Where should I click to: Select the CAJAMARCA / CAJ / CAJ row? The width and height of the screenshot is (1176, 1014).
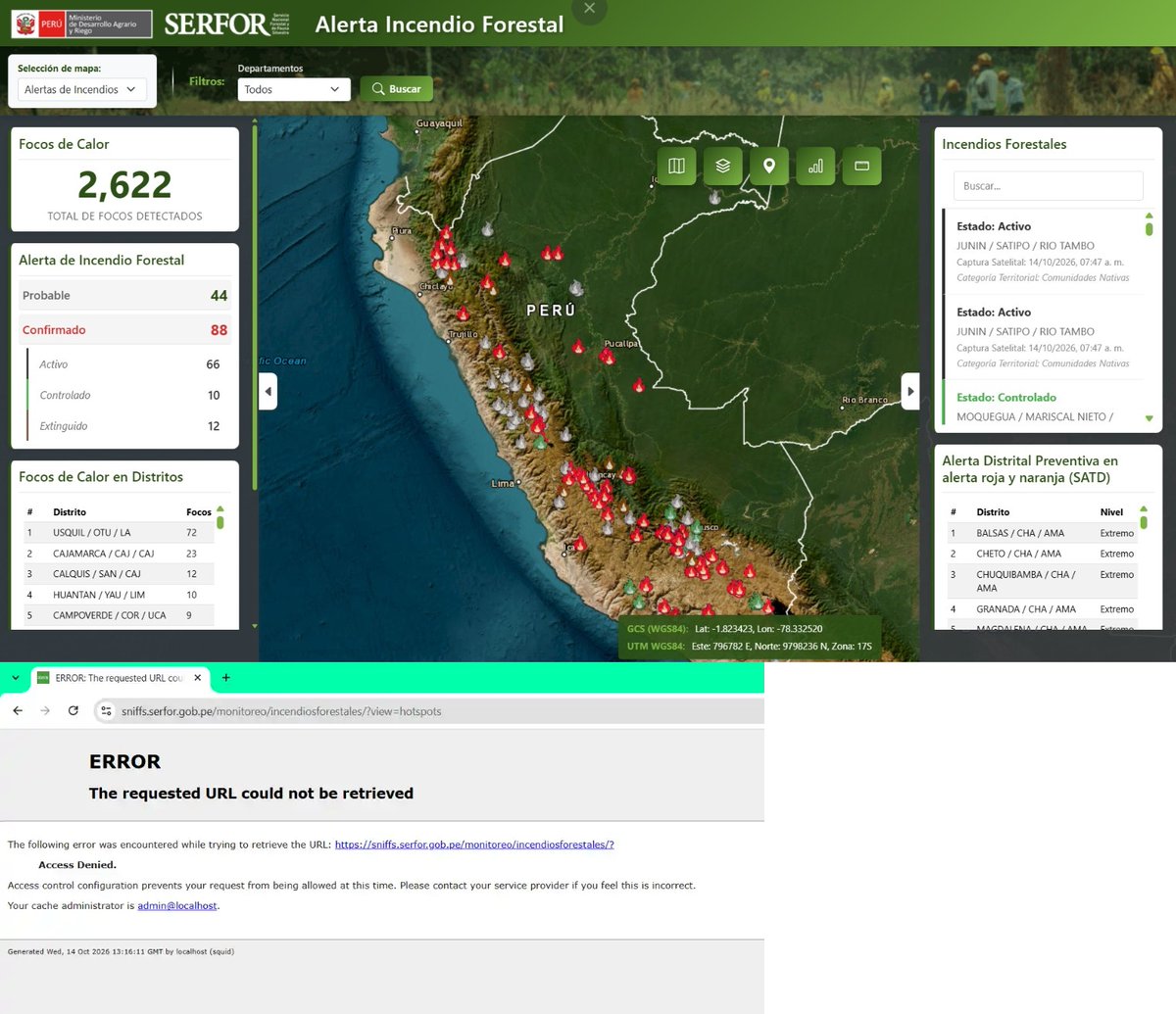pos(119,554)
